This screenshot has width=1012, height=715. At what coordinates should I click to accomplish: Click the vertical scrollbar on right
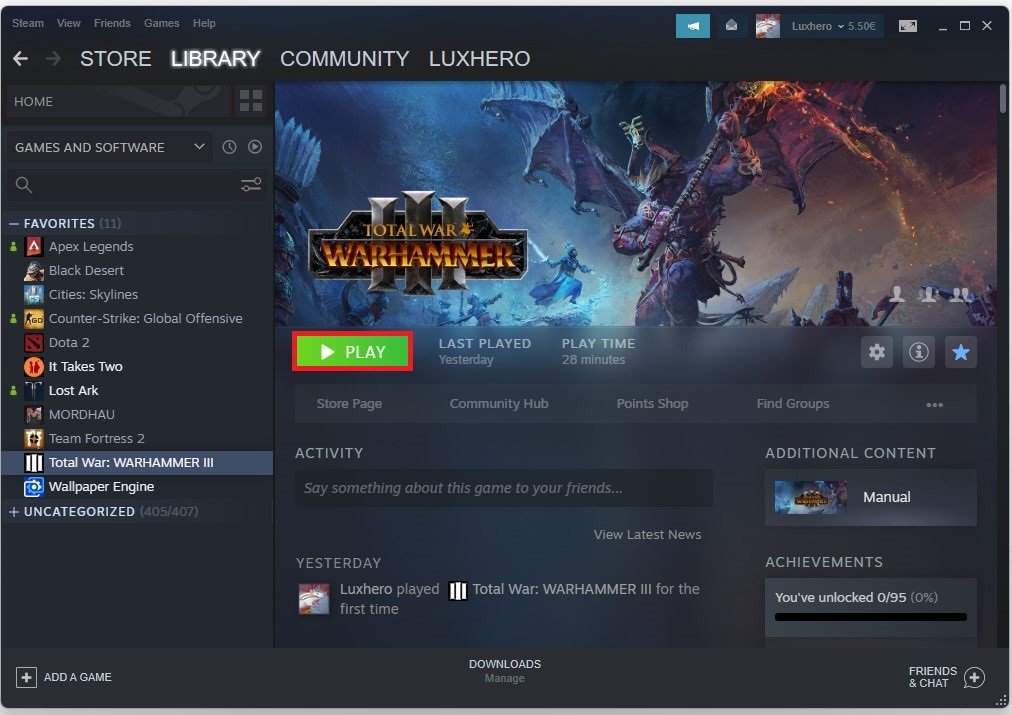(x=1003, y=98)
